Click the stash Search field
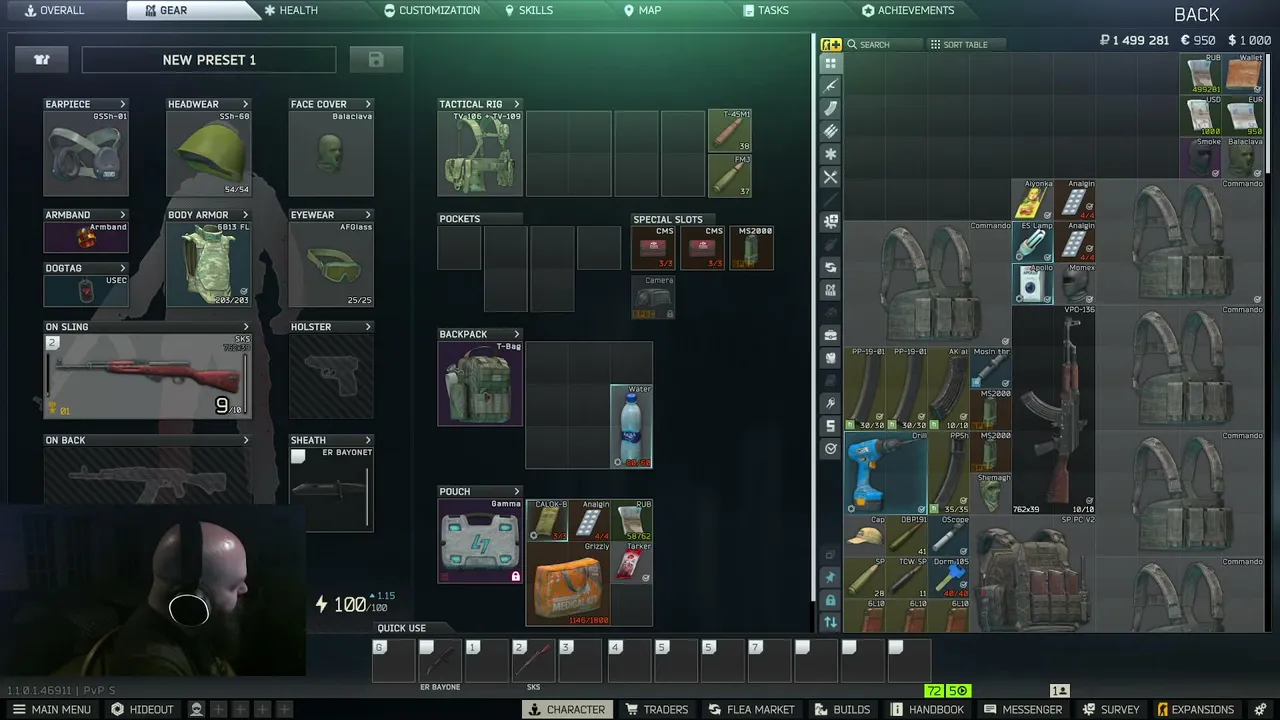1280x720 pixels. coord(883,45)
